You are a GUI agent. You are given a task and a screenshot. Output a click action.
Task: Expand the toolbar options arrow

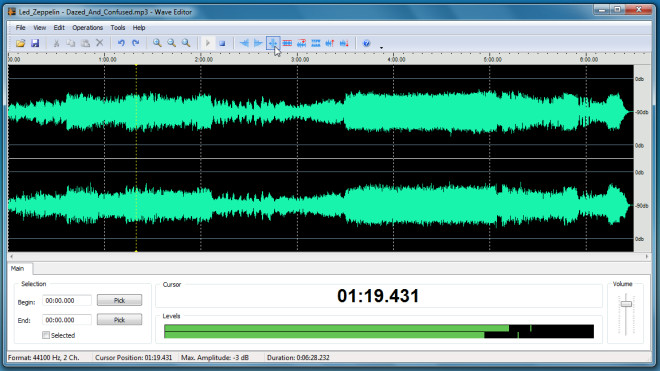point(381,48)
